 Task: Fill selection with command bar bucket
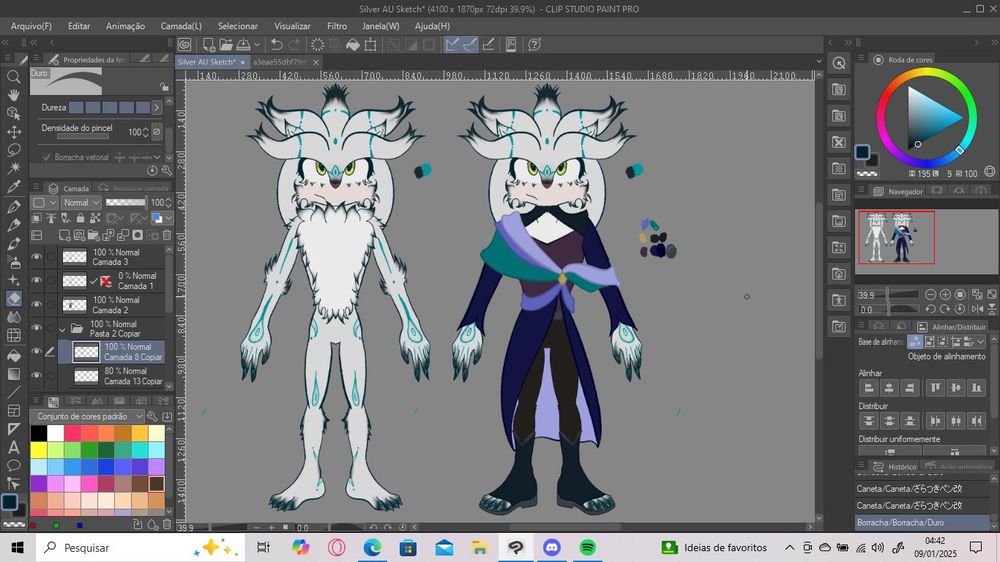[x=353, y=45]
